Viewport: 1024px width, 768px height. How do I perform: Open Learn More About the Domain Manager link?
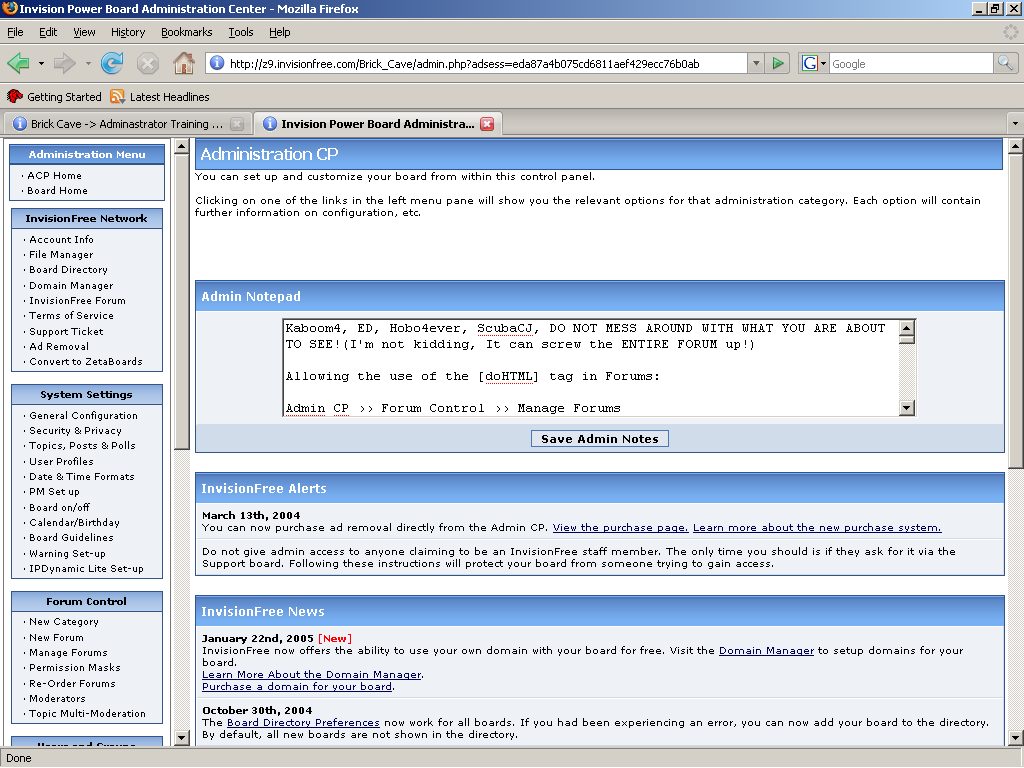tap(312, 675)
